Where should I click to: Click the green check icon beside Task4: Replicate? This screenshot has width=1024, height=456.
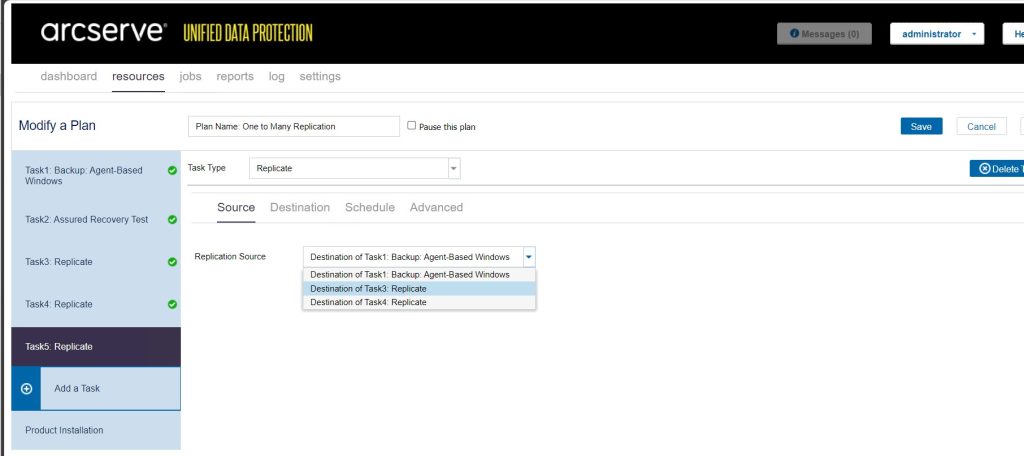172,304
